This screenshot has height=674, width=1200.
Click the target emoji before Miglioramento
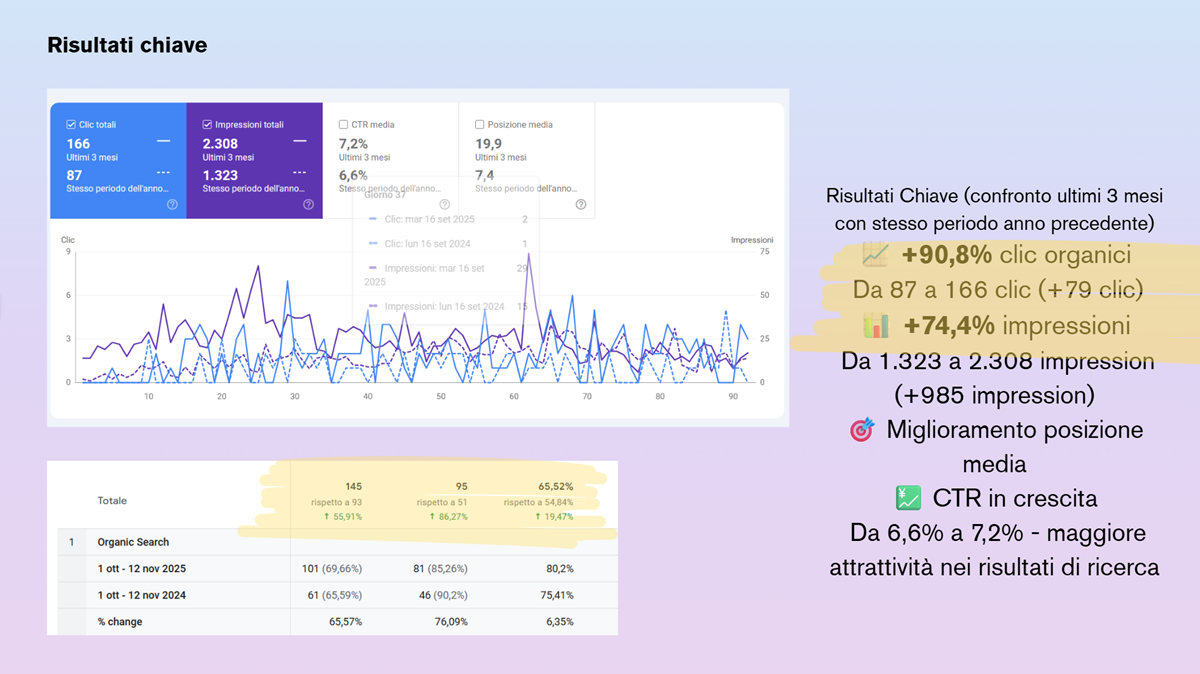coord(861,431)
